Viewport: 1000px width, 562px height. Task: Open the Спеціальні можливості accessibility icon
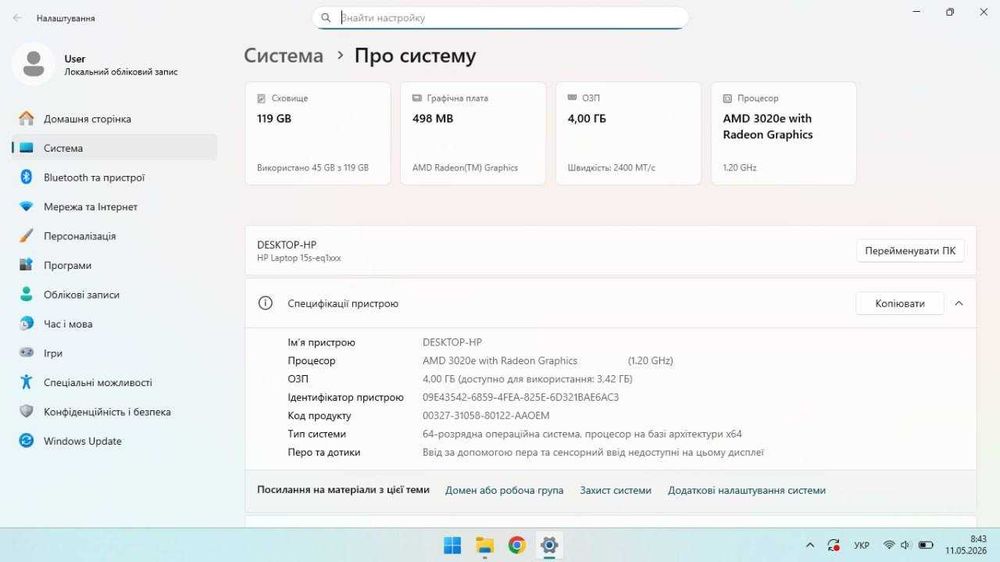pyautogui.click(x=26, y=382)
